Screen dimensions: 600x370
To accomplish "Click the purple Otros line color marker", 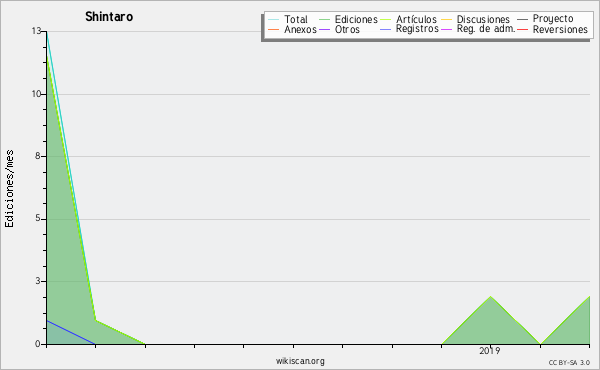I will point(324,29).
